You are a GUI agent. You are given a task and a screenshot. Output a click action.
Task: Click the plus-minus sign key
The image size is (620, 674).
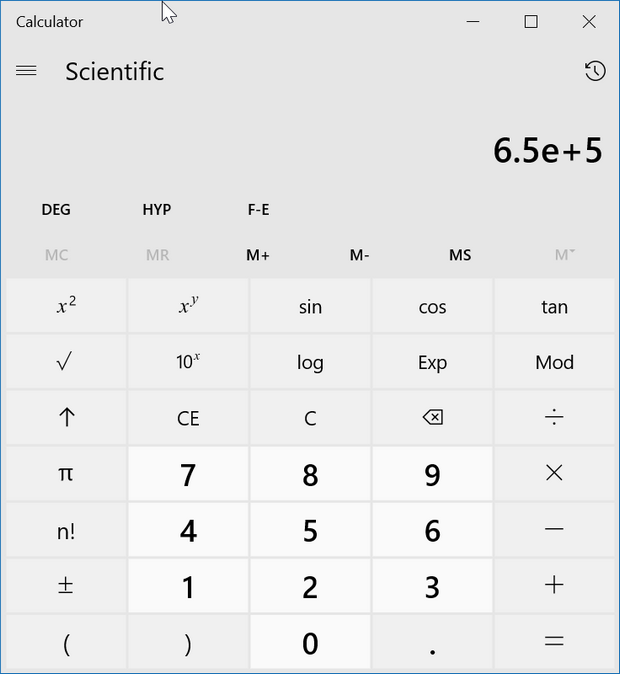pos(67,585)
